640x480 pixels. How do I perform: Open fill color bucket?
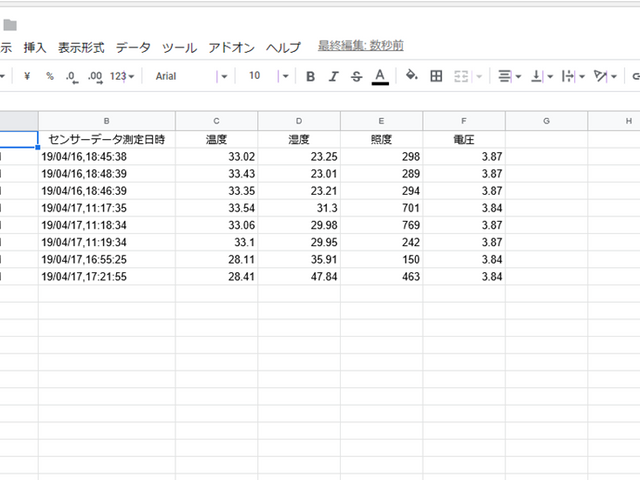(411, 76)
